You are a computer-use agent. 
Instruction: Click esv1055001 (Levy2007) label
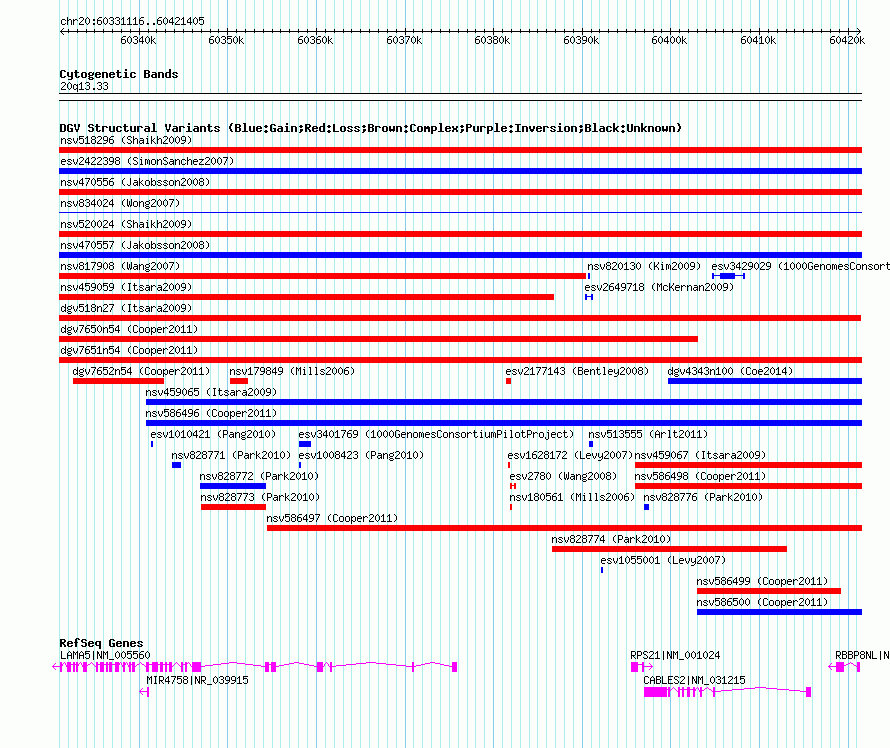(x=663, y=560)
